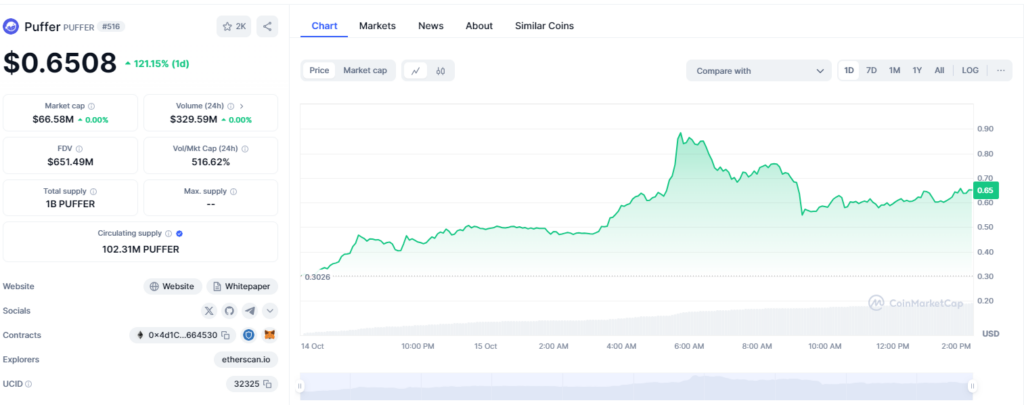Click the 0.3026 opening price label
The image size is (1024, 405).
(317, 277)
